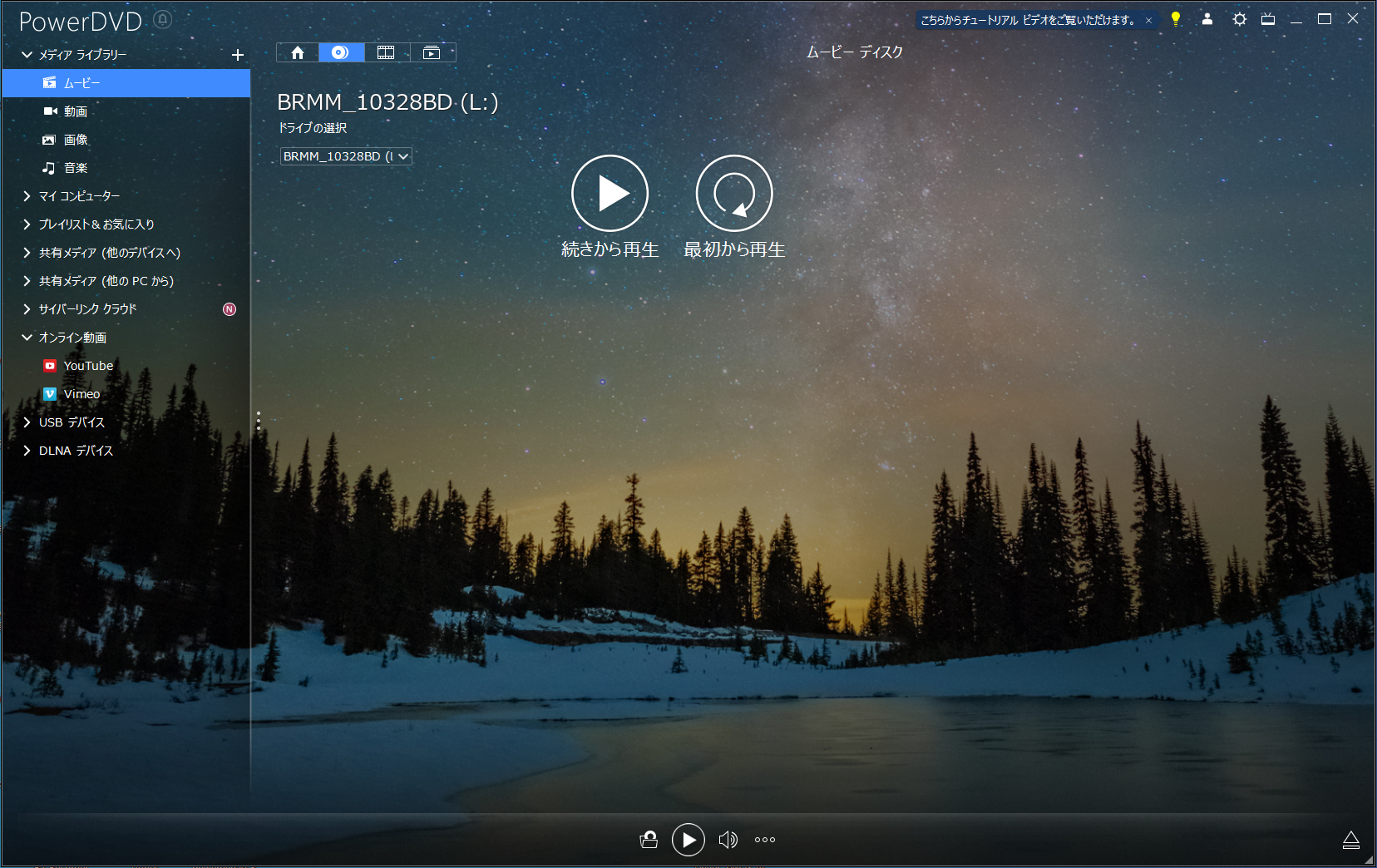
Task: Expand マイ コンピューター
Action: click(27, 196)
